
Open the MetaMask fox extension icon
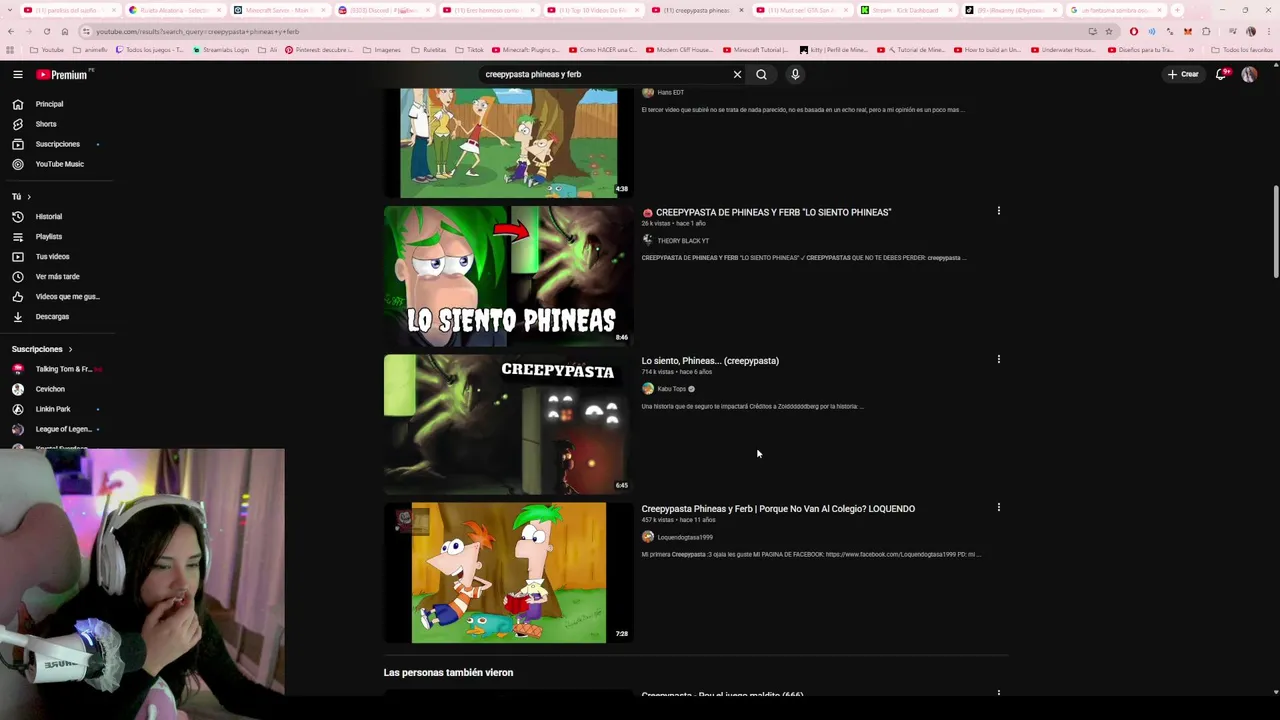point(1188,31)
